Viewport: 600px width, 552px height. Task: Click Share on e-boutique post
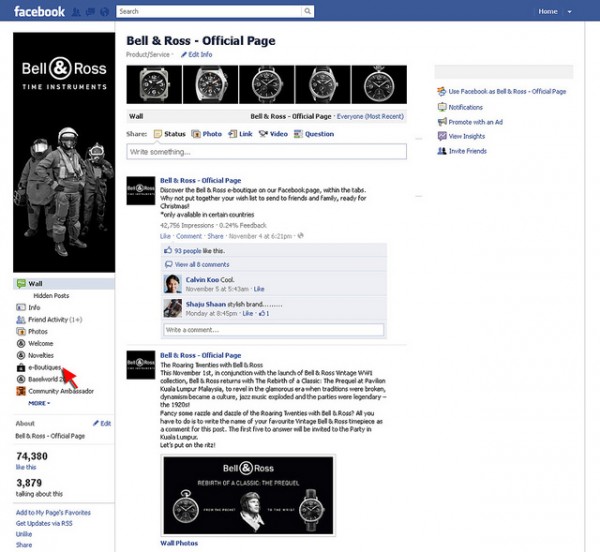[x=215, y=236]
